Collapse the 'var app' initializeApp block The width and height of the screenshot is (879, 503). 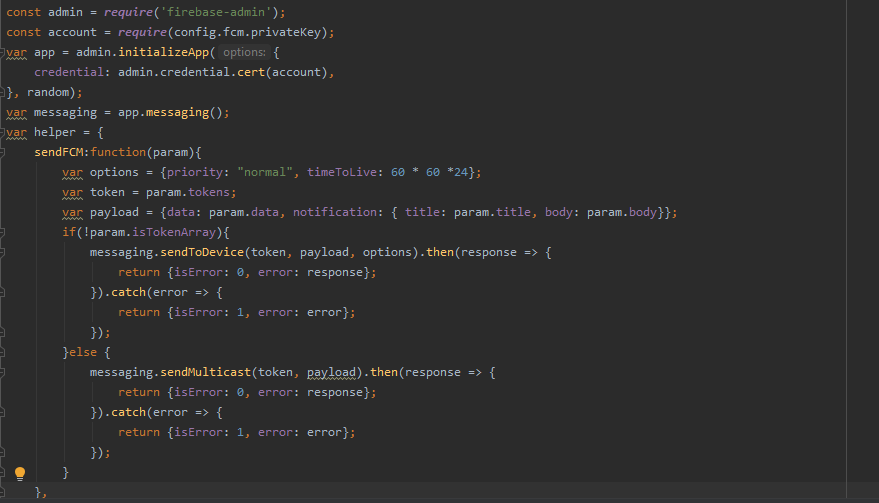click(4, 52)
